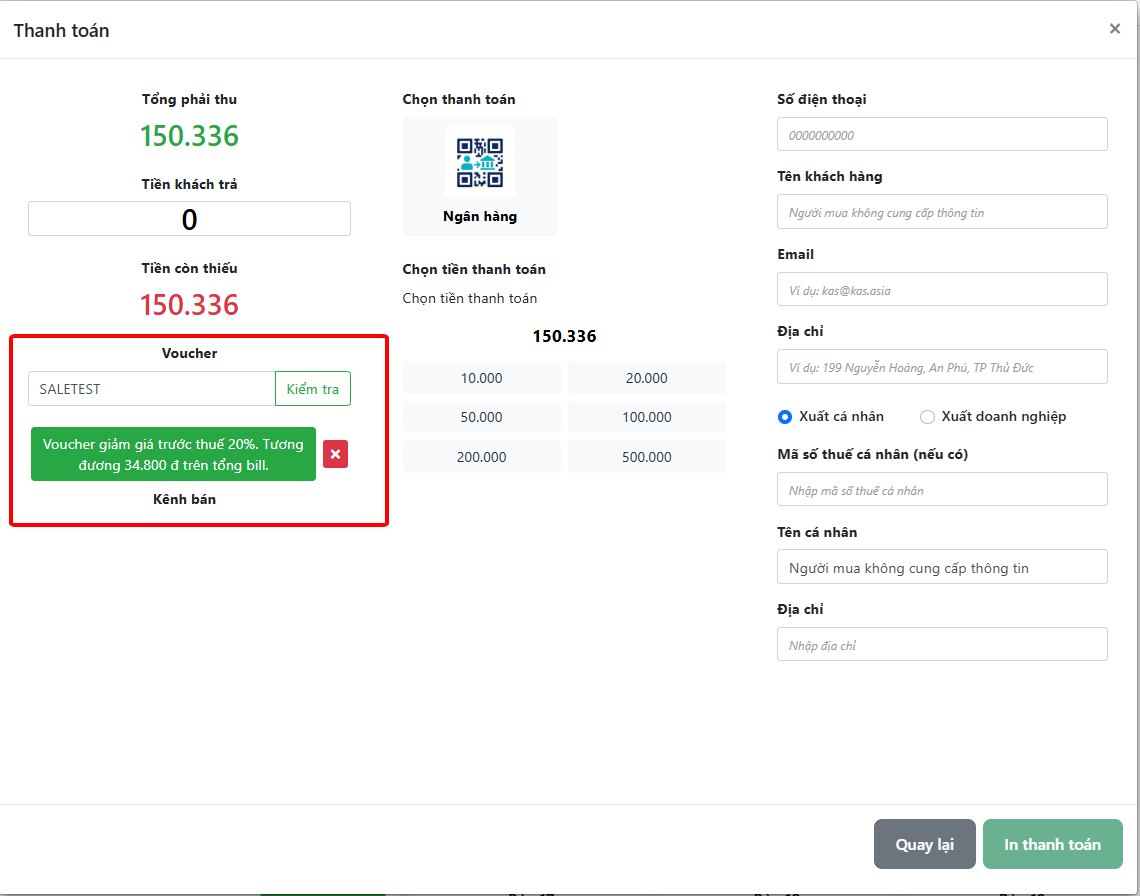Go back with Quay lại button

click(924, 844)
